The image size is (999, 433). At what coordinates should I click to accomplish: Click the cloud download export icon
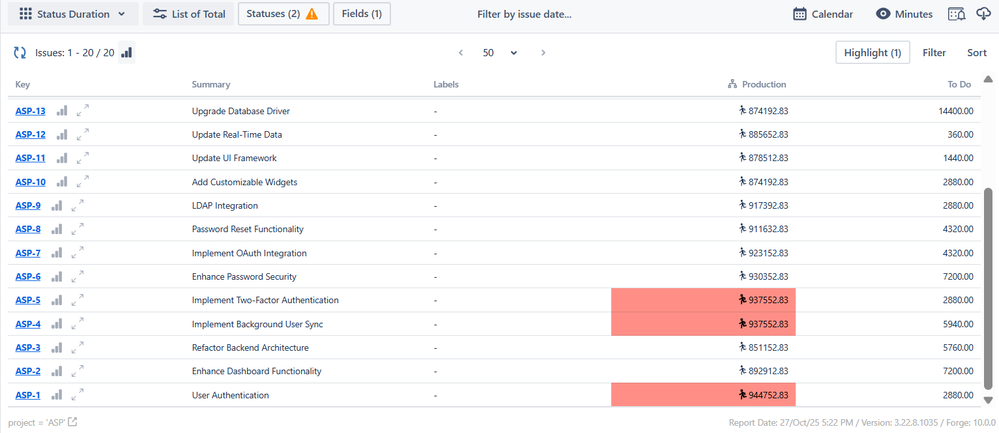click(982, 14)
